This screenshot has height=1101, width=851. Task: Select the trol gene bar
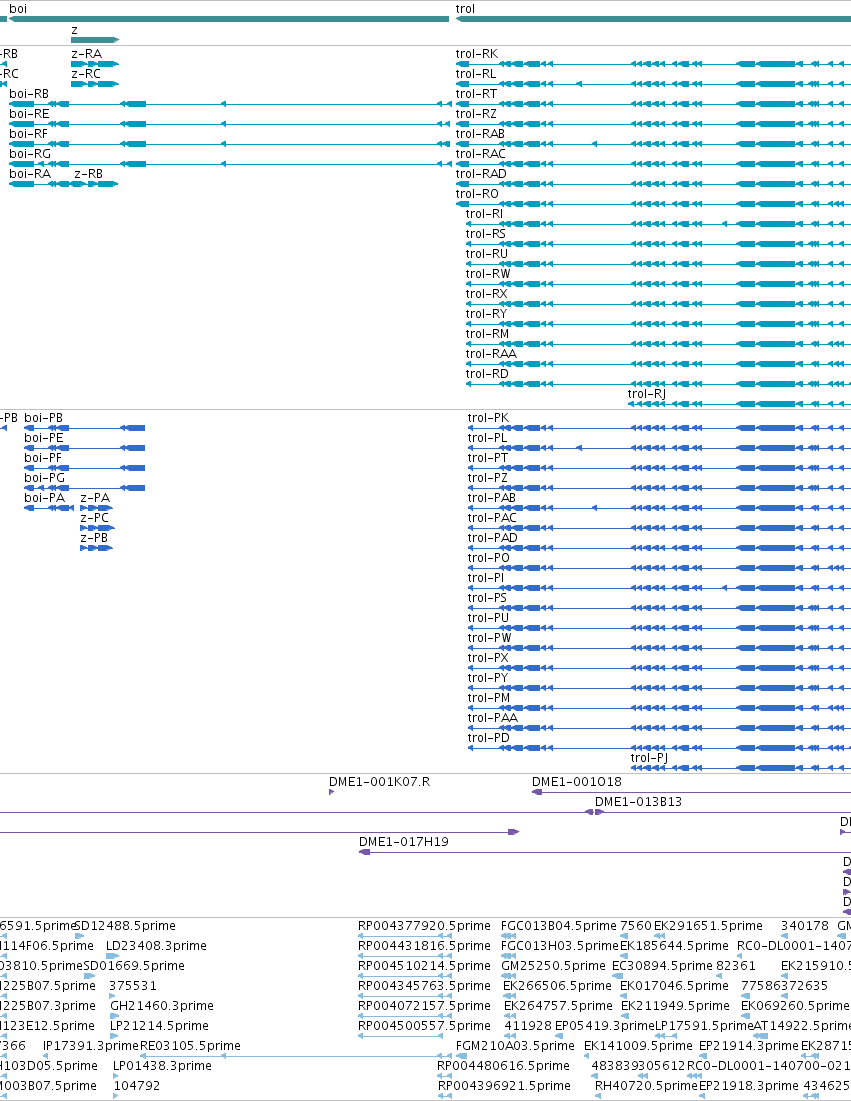(x=653, y=19)
